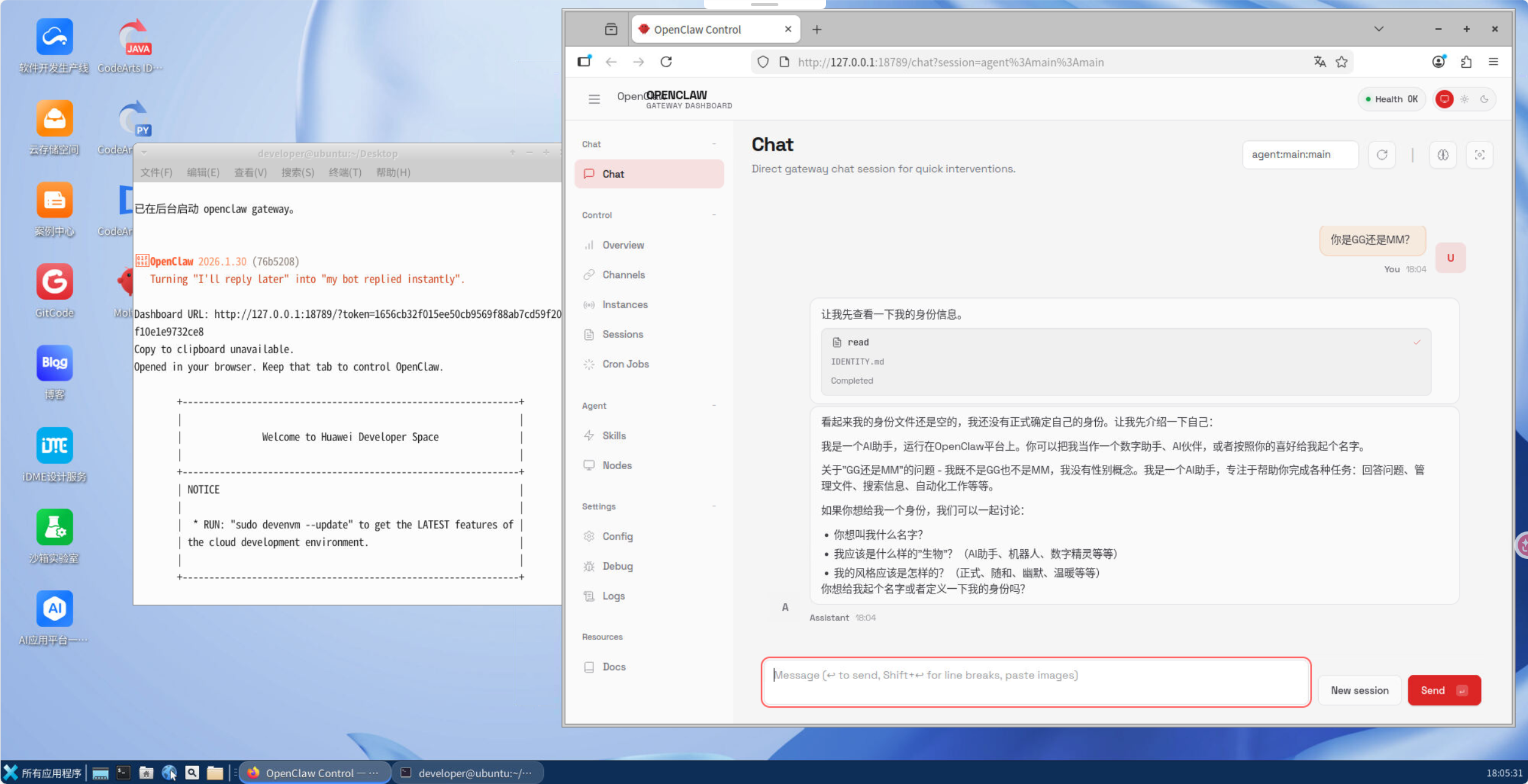Toggle focus mode icon in chat header
The image size is (1528, 784).
pos(1479,155)
